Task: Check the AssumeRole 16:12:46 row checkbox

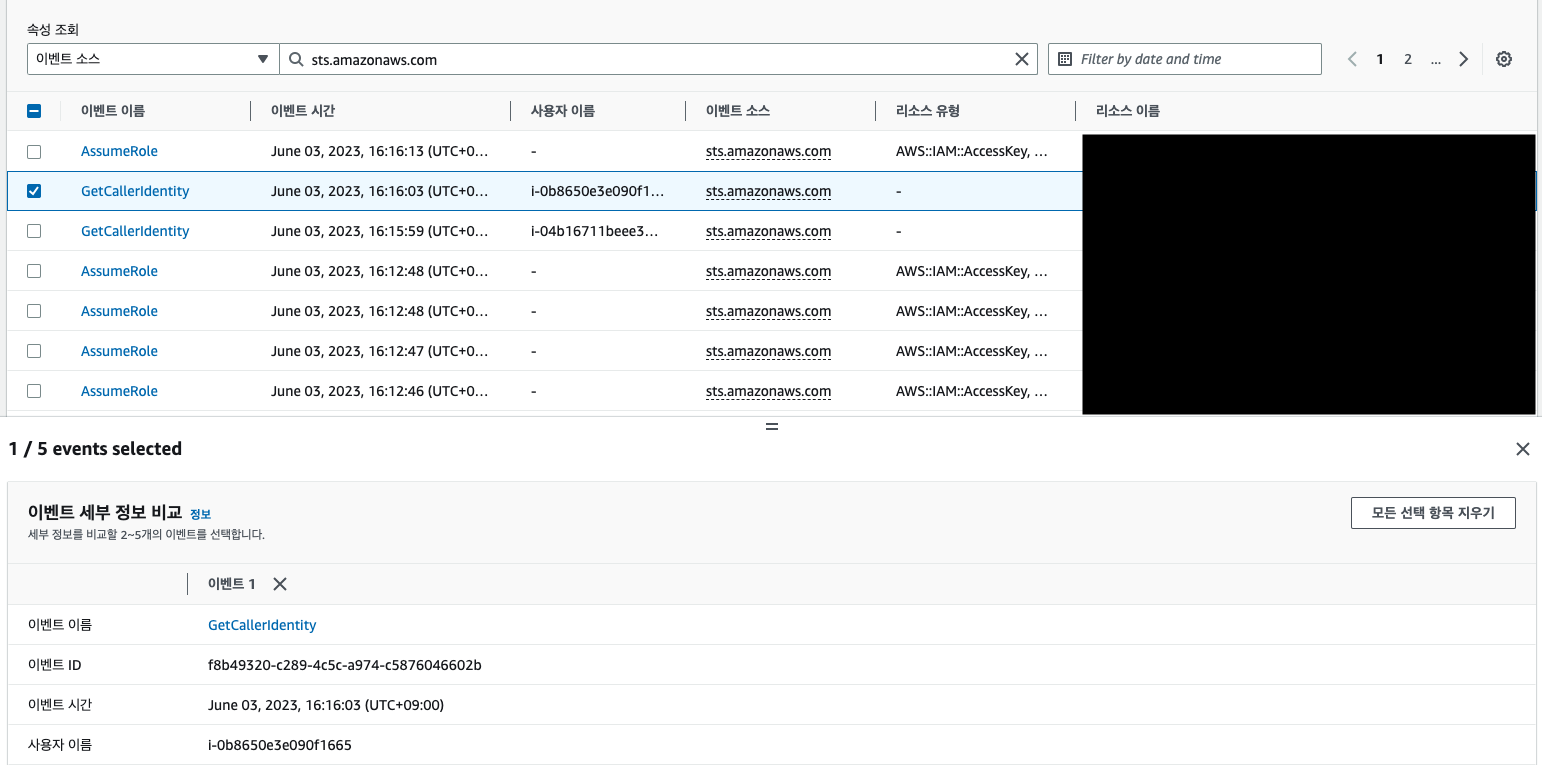Action: click(x=34, y=391)
